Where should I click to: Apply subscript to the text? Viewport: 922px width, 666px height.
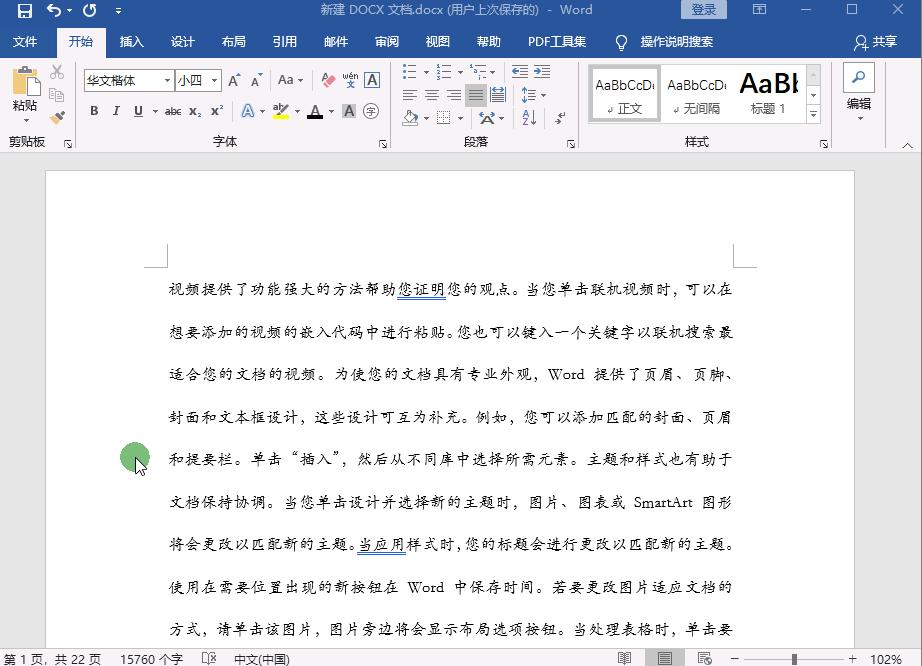pos(194,110)
